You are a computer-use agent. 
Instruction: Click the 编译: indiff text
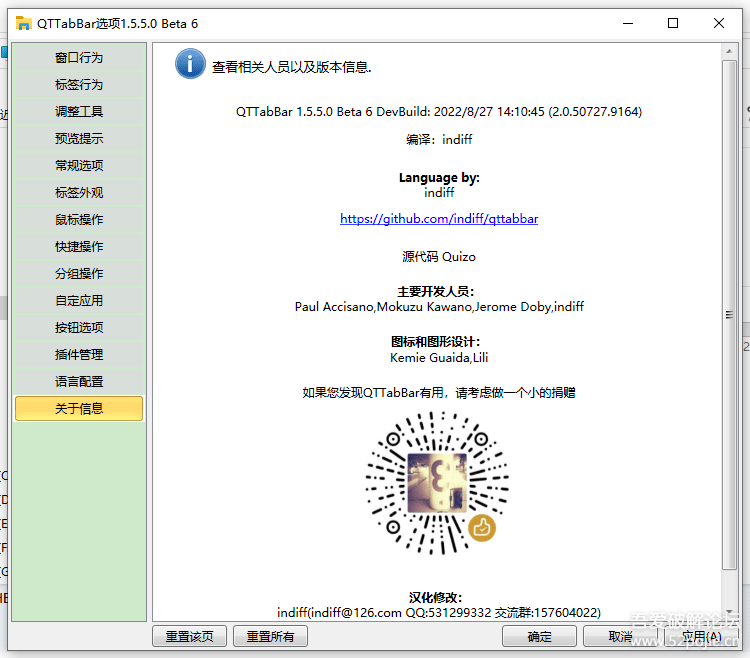pos(439,140)
